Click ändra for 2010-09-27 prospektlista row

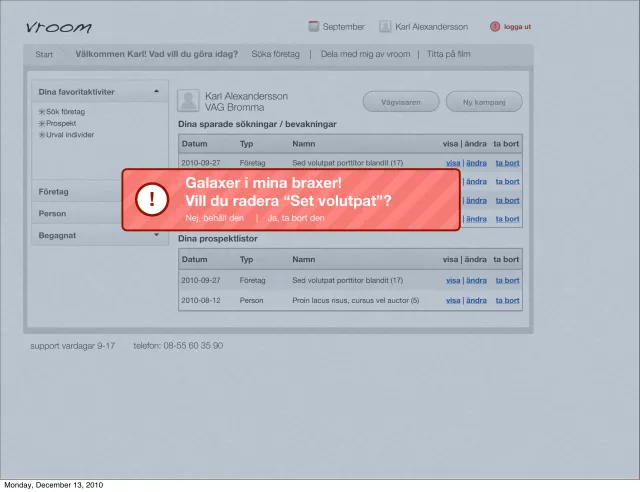pyautogui.click(x=476, y=281)
